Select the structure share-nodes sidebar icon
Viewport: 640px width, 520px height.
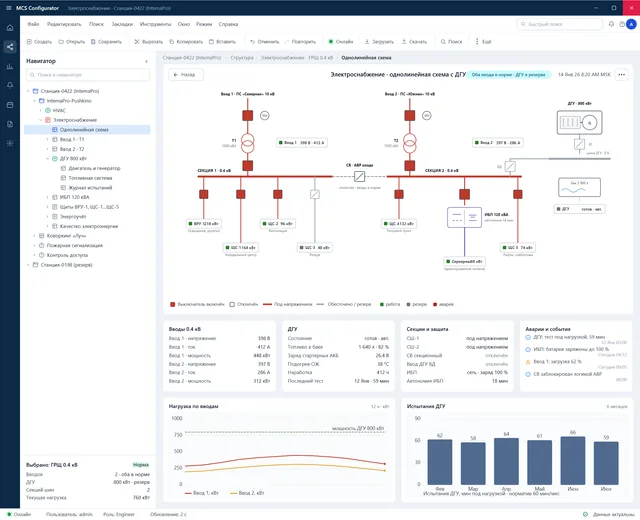pos(10,47)
